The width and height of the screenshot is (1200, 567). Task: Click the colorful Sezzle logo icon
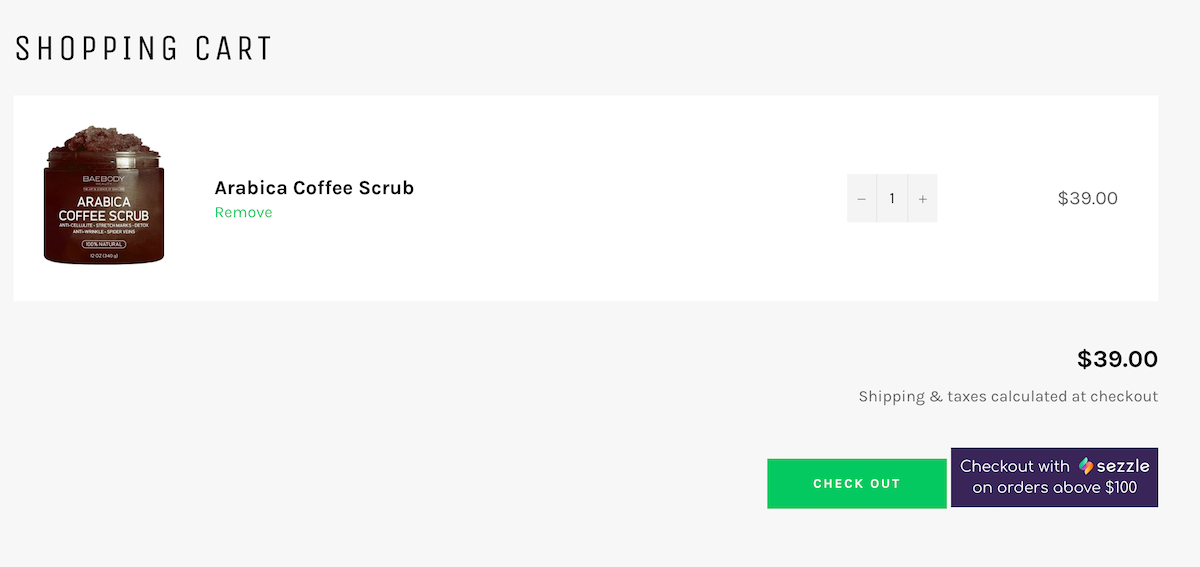[1087, 466]
